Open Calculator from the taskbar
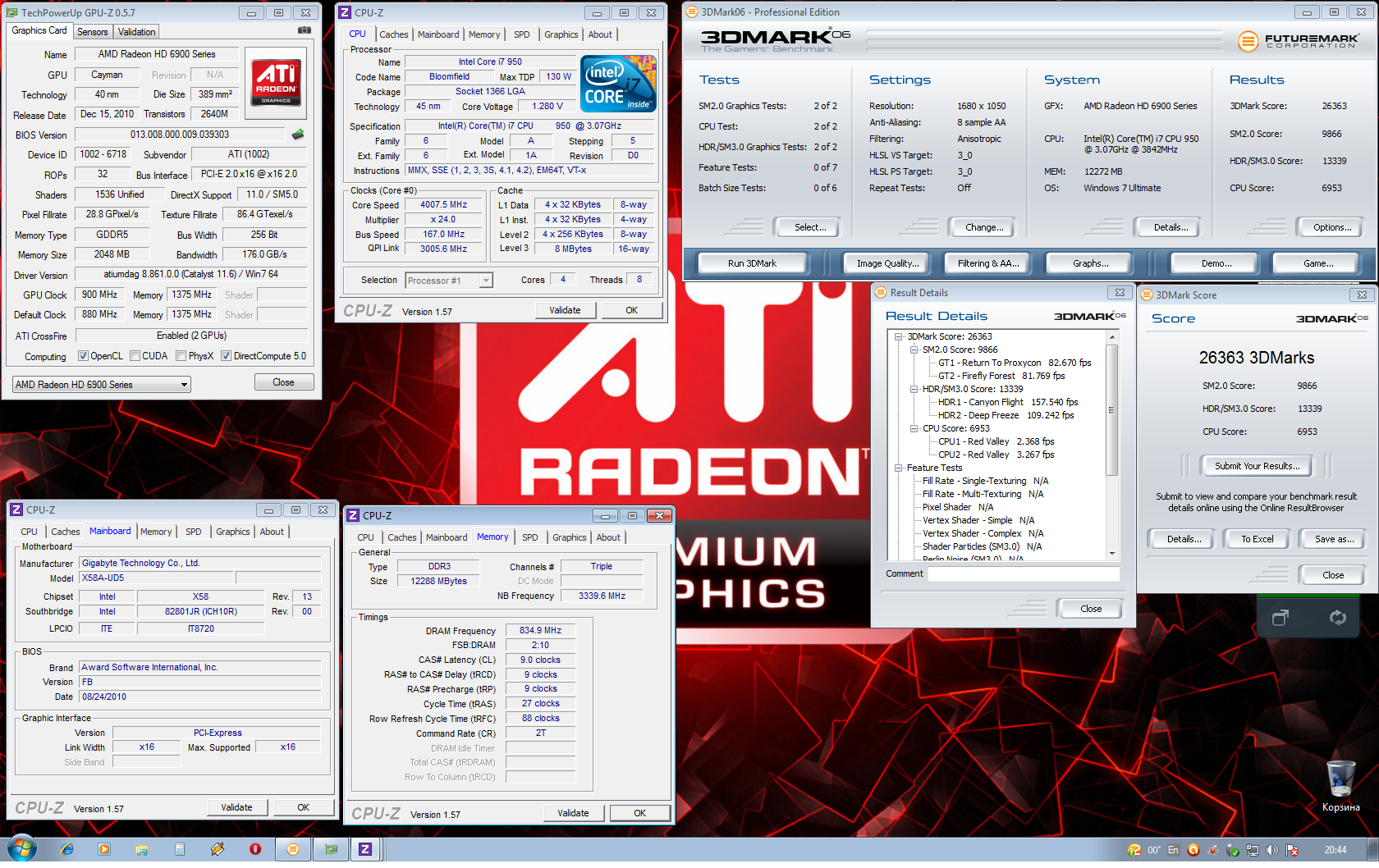 coord(180,850)
